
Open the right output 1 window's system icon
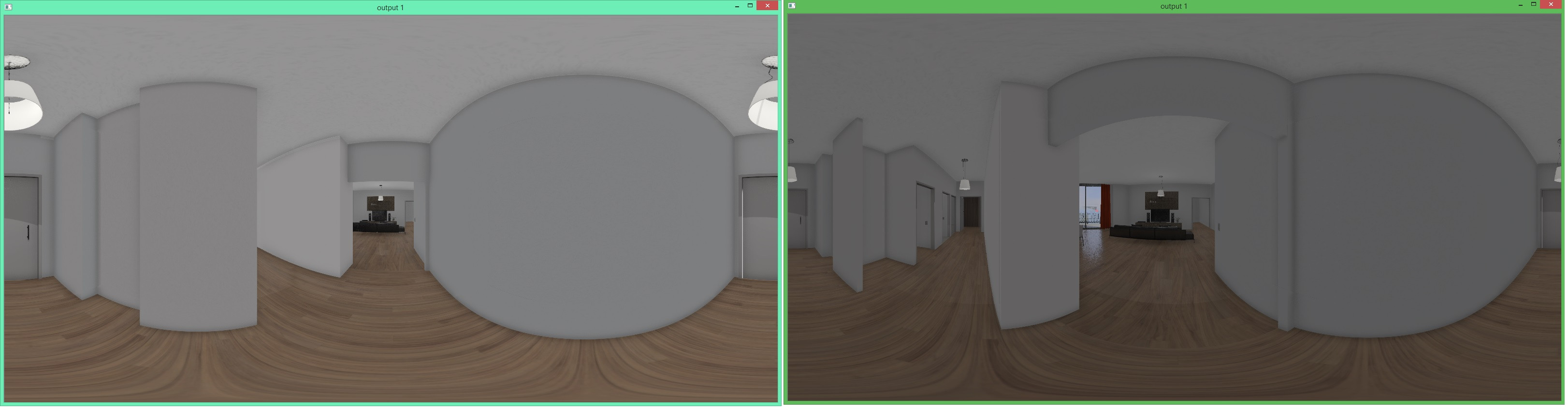[x=792, y=5]
